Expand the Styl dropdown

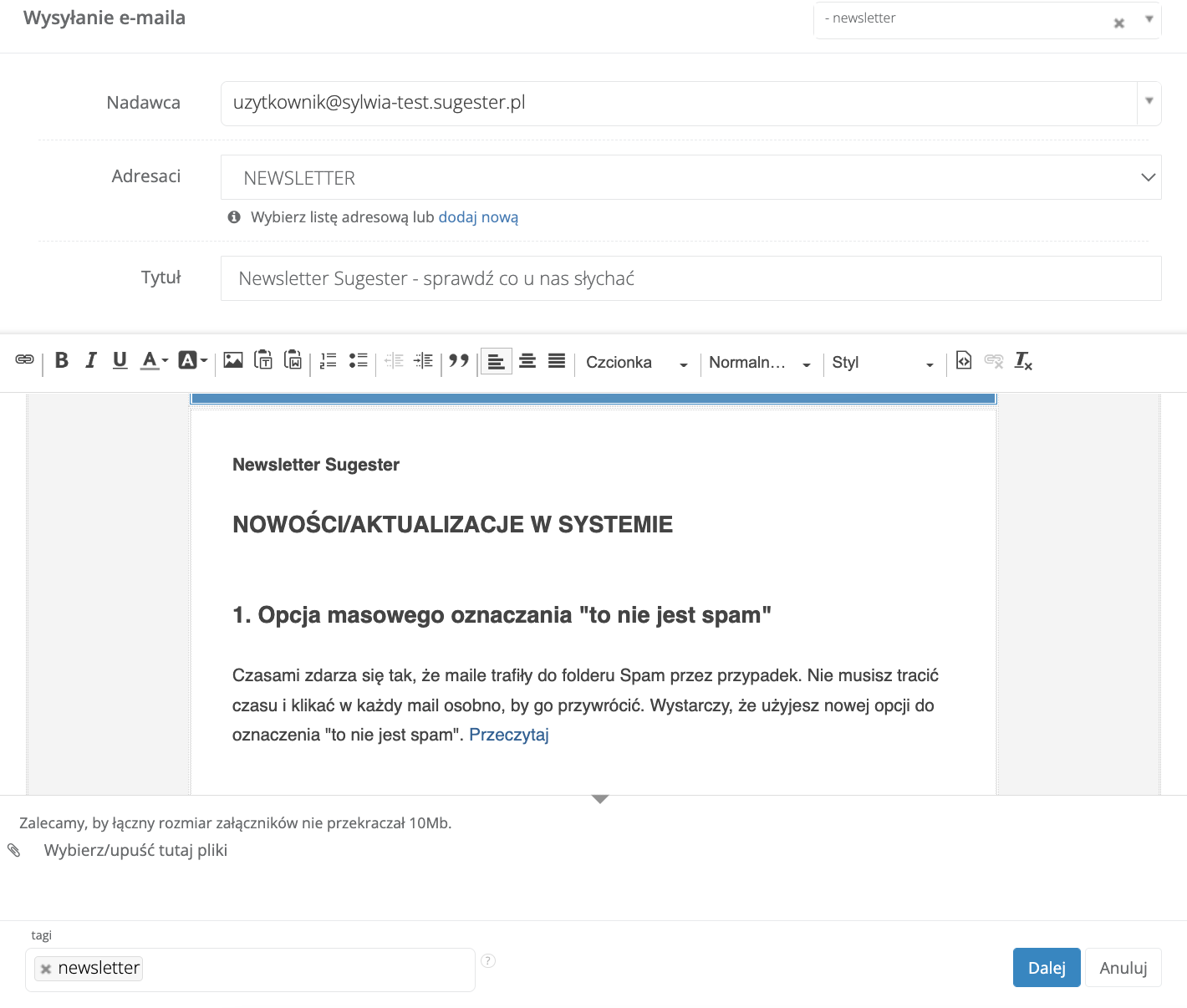pos(882,363)
